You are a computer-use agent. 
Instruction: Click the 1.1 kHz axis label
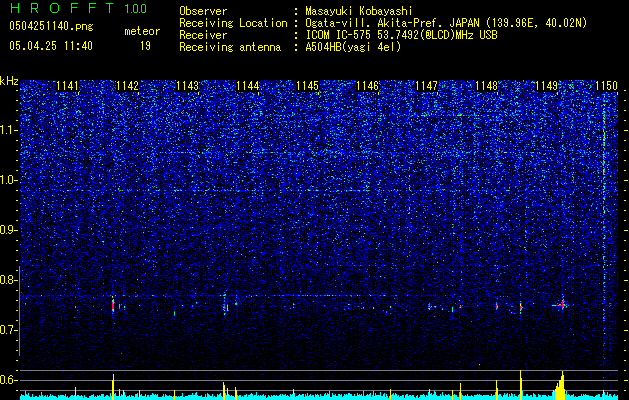[x=9, y=130]
